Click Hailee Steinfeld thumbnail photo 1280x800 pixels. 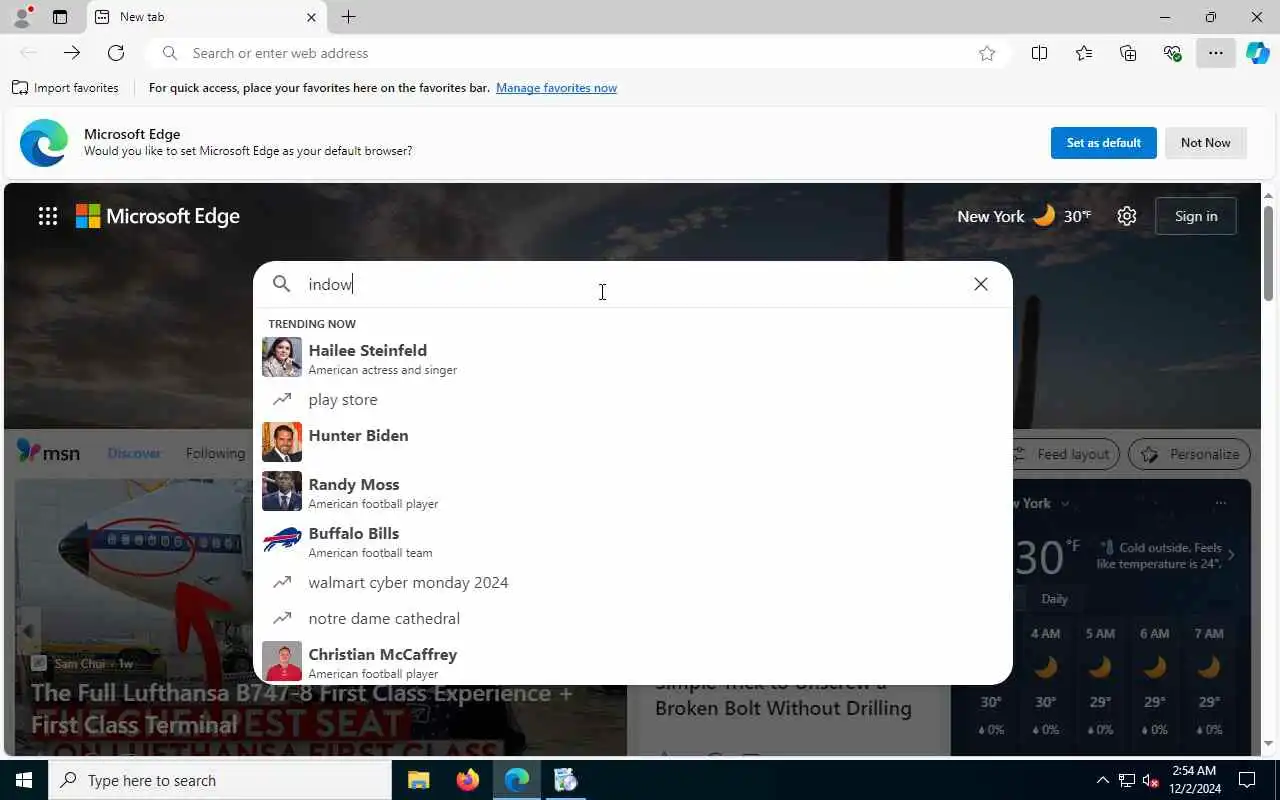click(282, 357)
